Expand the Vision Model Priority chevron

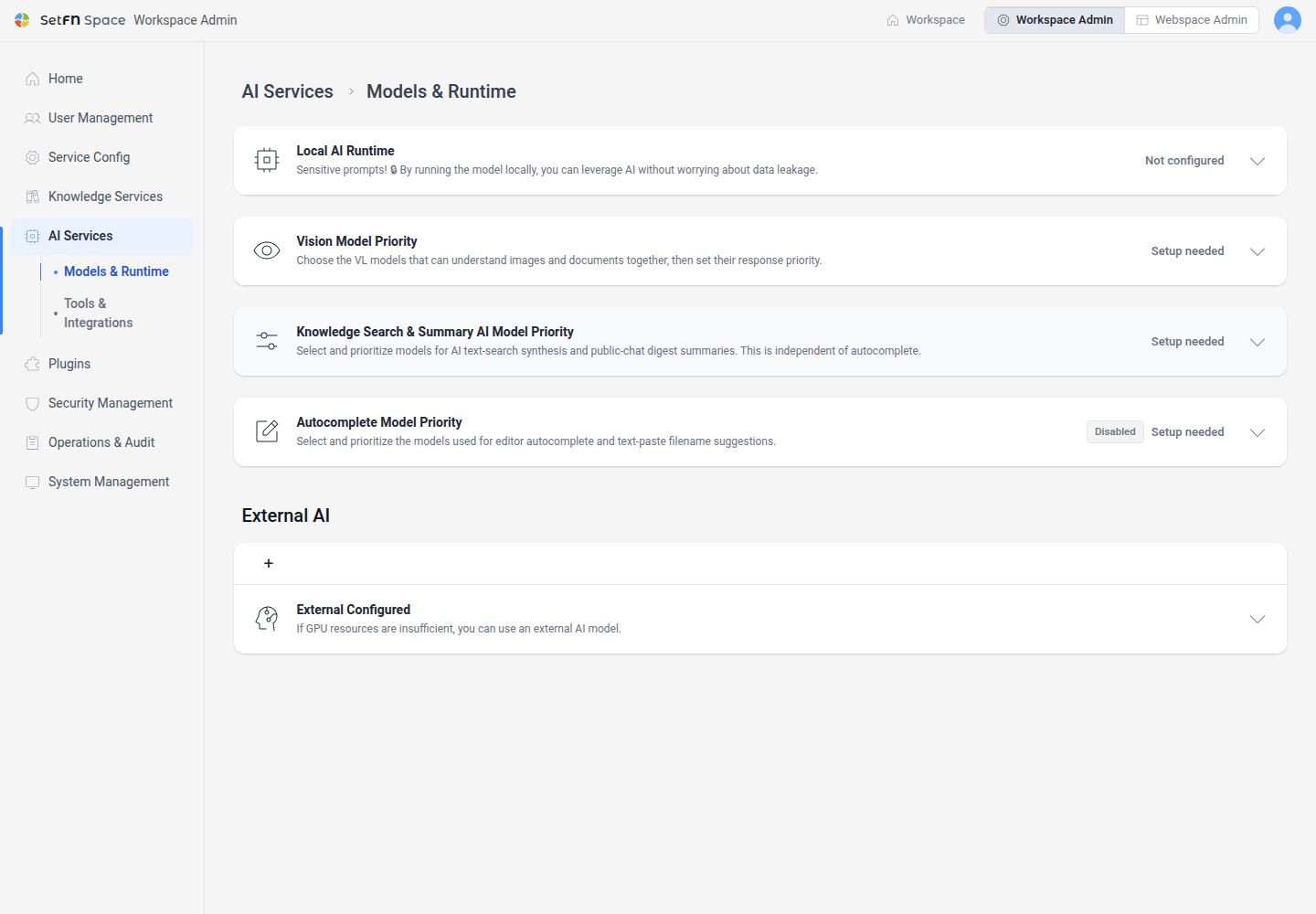tap(1258, 251)
